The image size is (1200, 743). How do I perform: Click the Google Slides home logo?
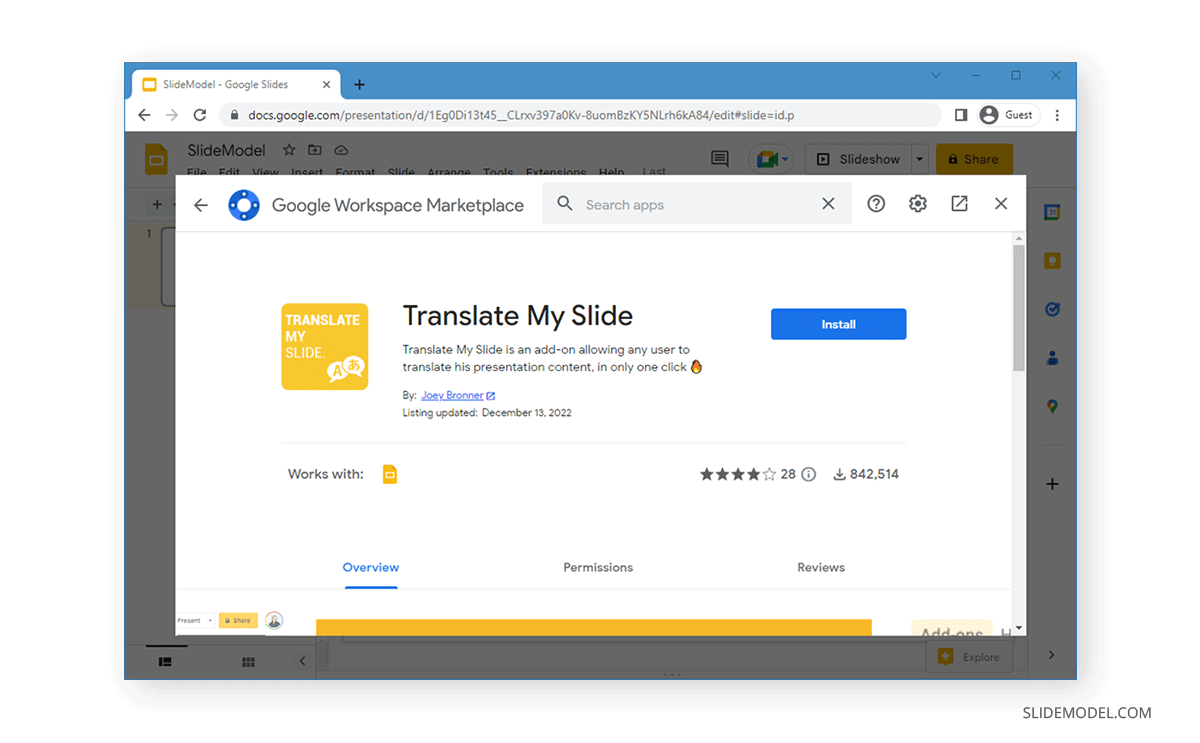click(156, 159)
